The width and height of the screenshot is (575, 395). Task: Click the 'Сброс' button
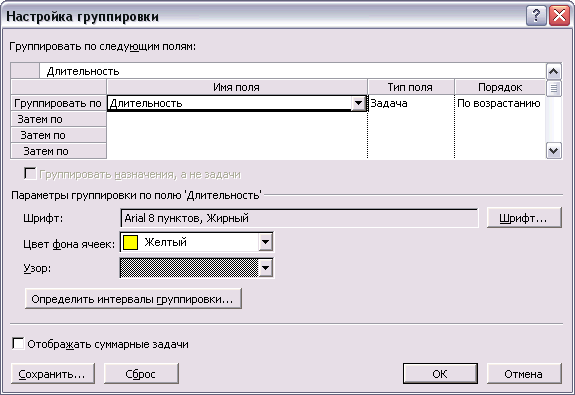click(x=141, y=374)
